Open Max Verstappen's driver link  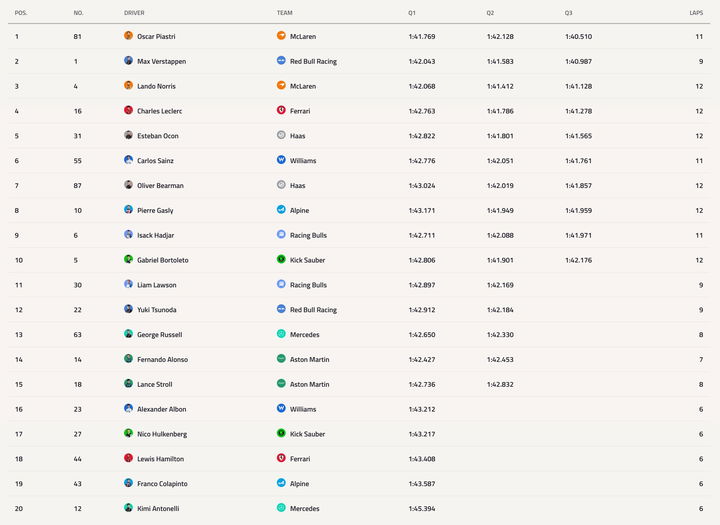point(162,62)
